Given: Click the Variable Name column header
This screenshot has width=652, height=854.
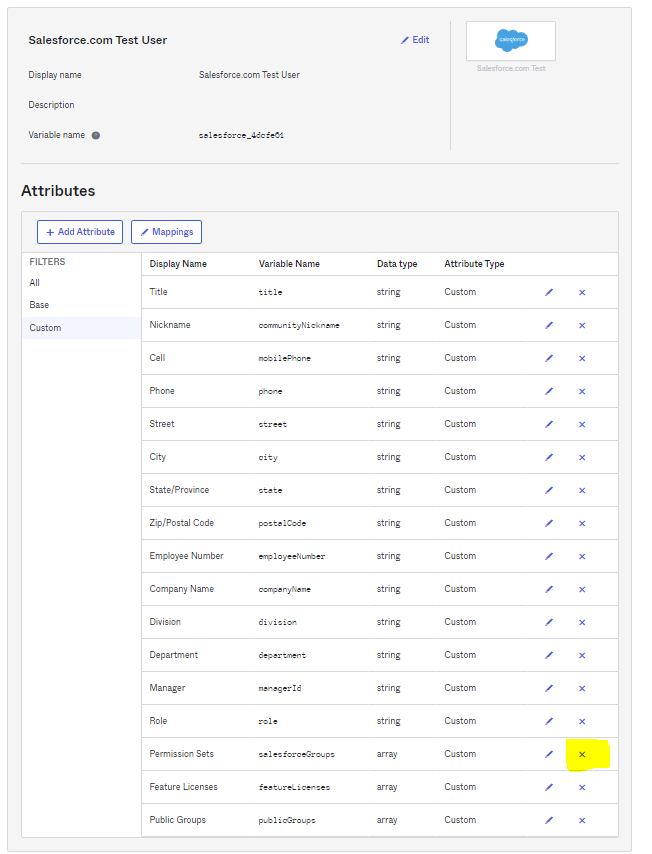Looking at the screenshot, I should tap(289, 264).
